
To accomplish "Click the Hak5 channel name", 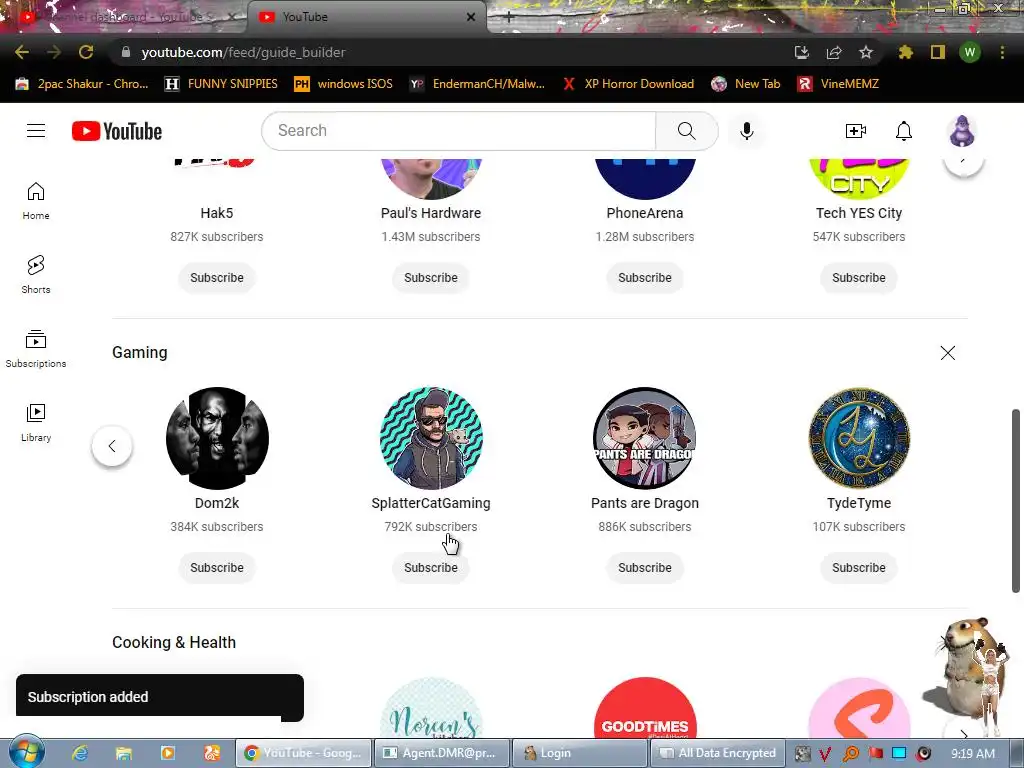I will (x=217, y=213).
